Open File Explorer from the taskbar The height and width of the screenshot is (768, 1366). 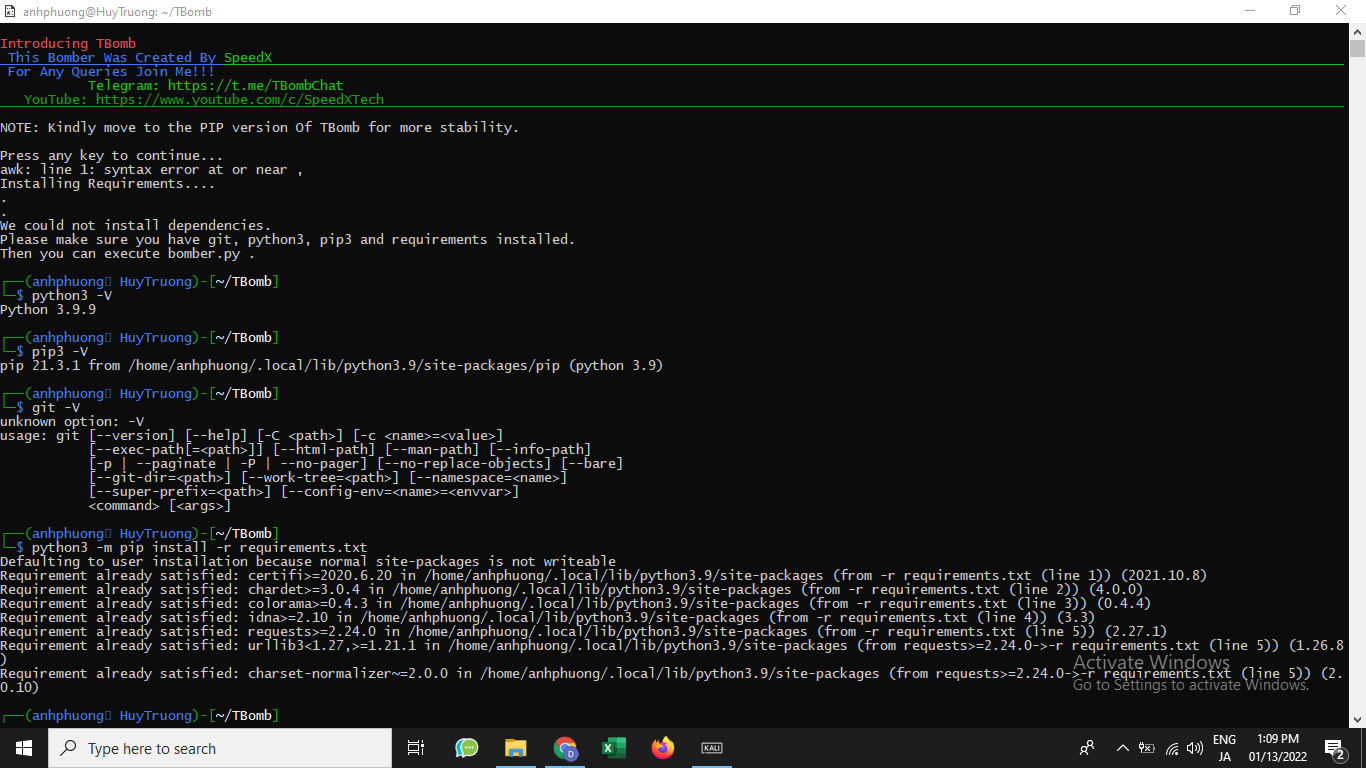(516, 747)
